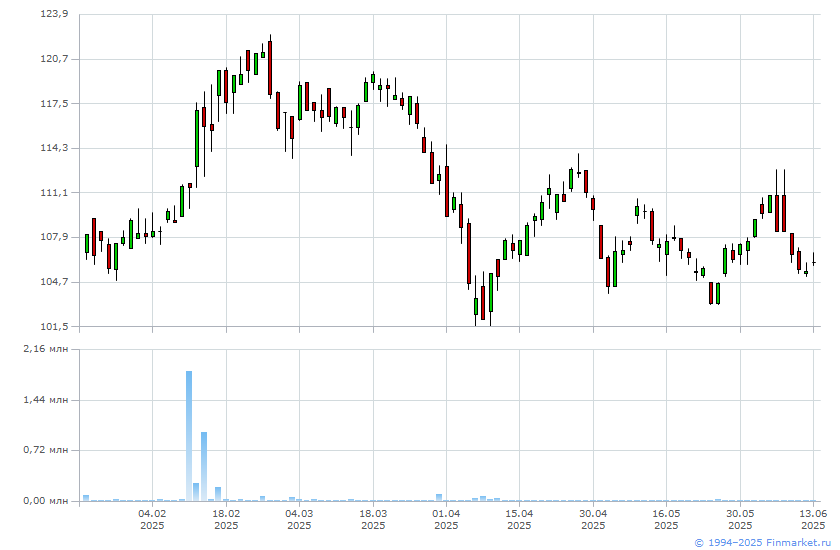Click the small volume bar at 01.04

[439, 498]
